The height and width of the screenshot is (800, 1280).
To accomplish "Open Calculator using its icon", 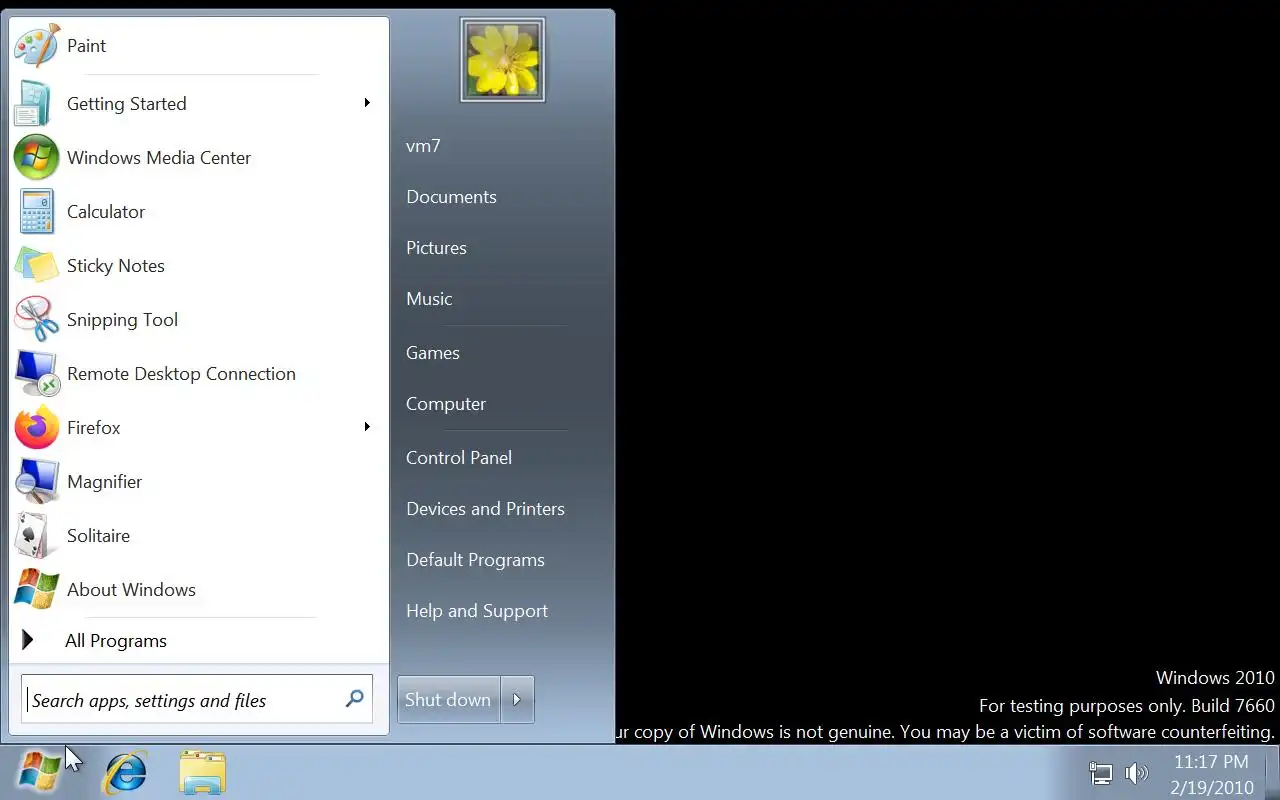I will point(37,211).
